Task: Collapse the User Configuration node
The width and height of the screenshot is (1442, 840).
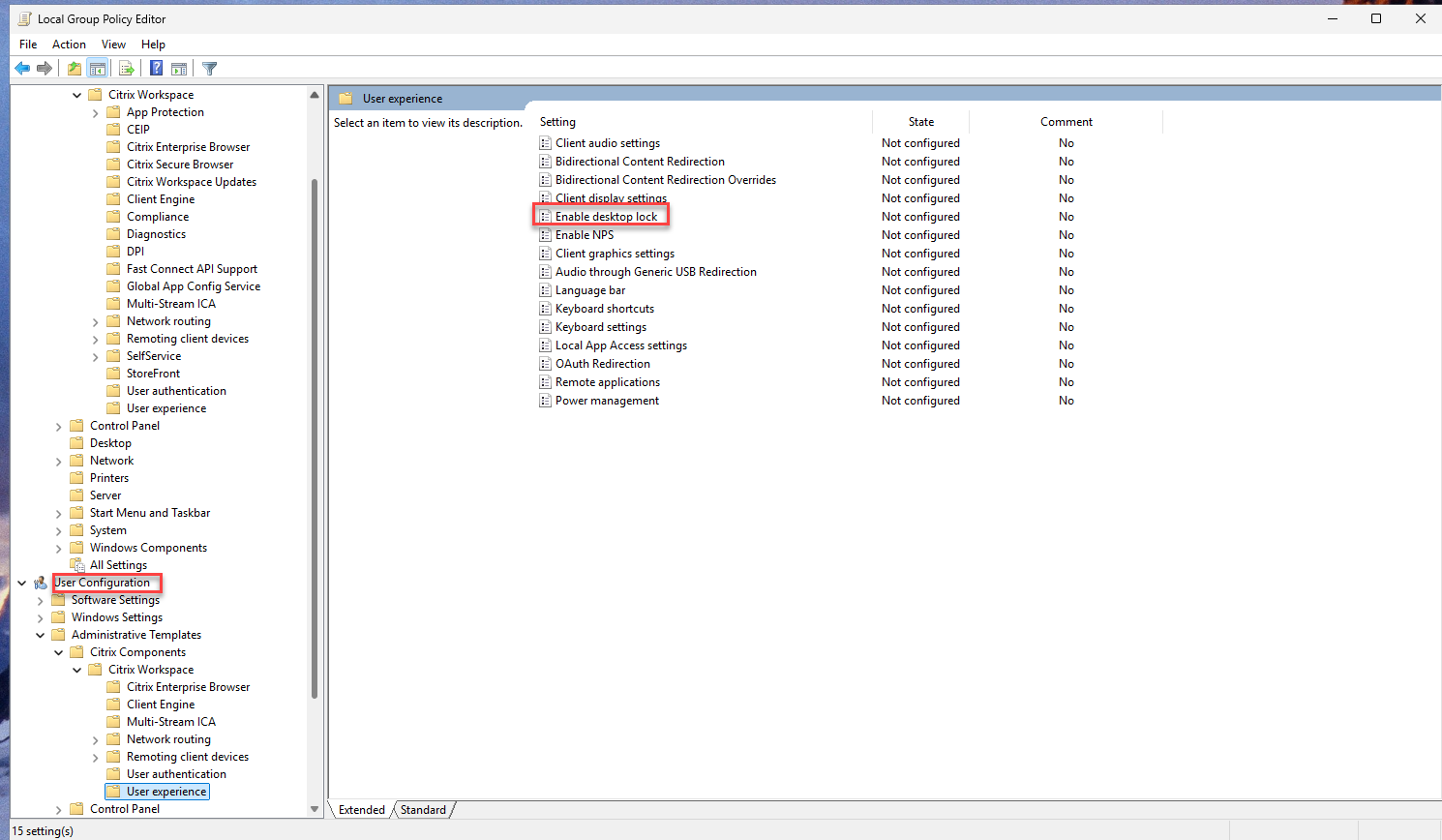Action: coord(22,583)
